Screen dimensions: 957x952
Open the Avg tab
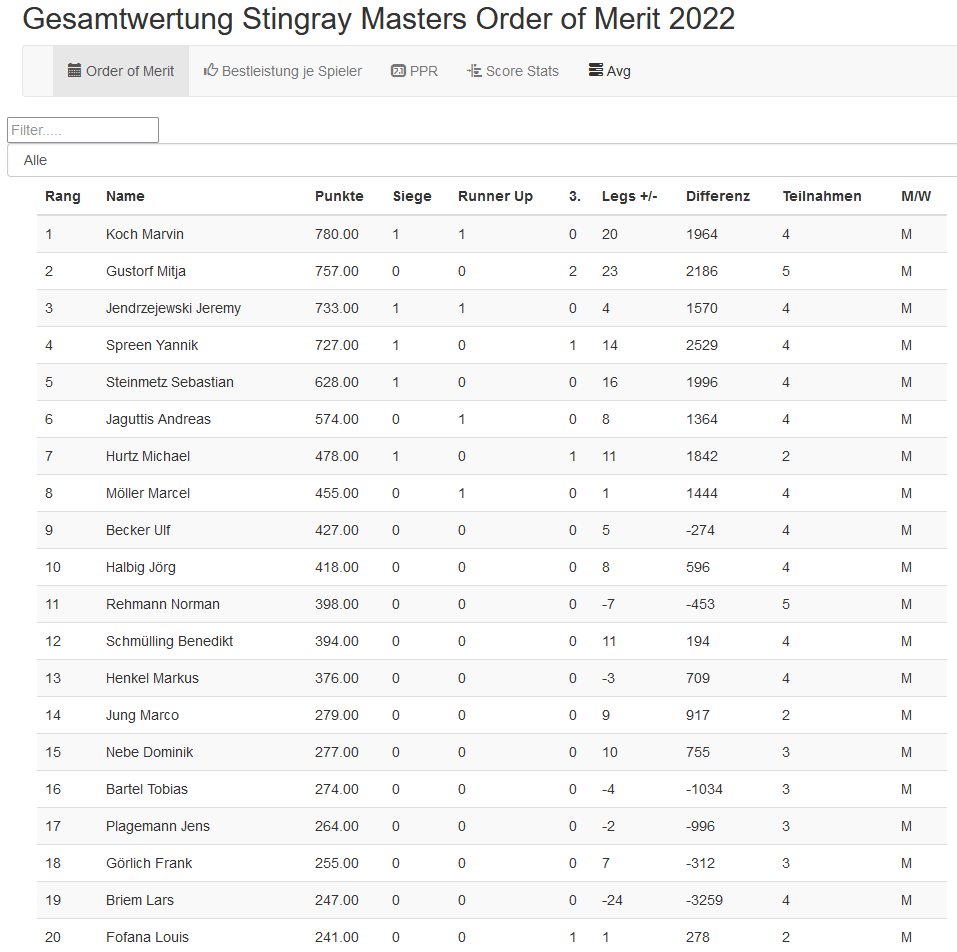pos(610,71)
